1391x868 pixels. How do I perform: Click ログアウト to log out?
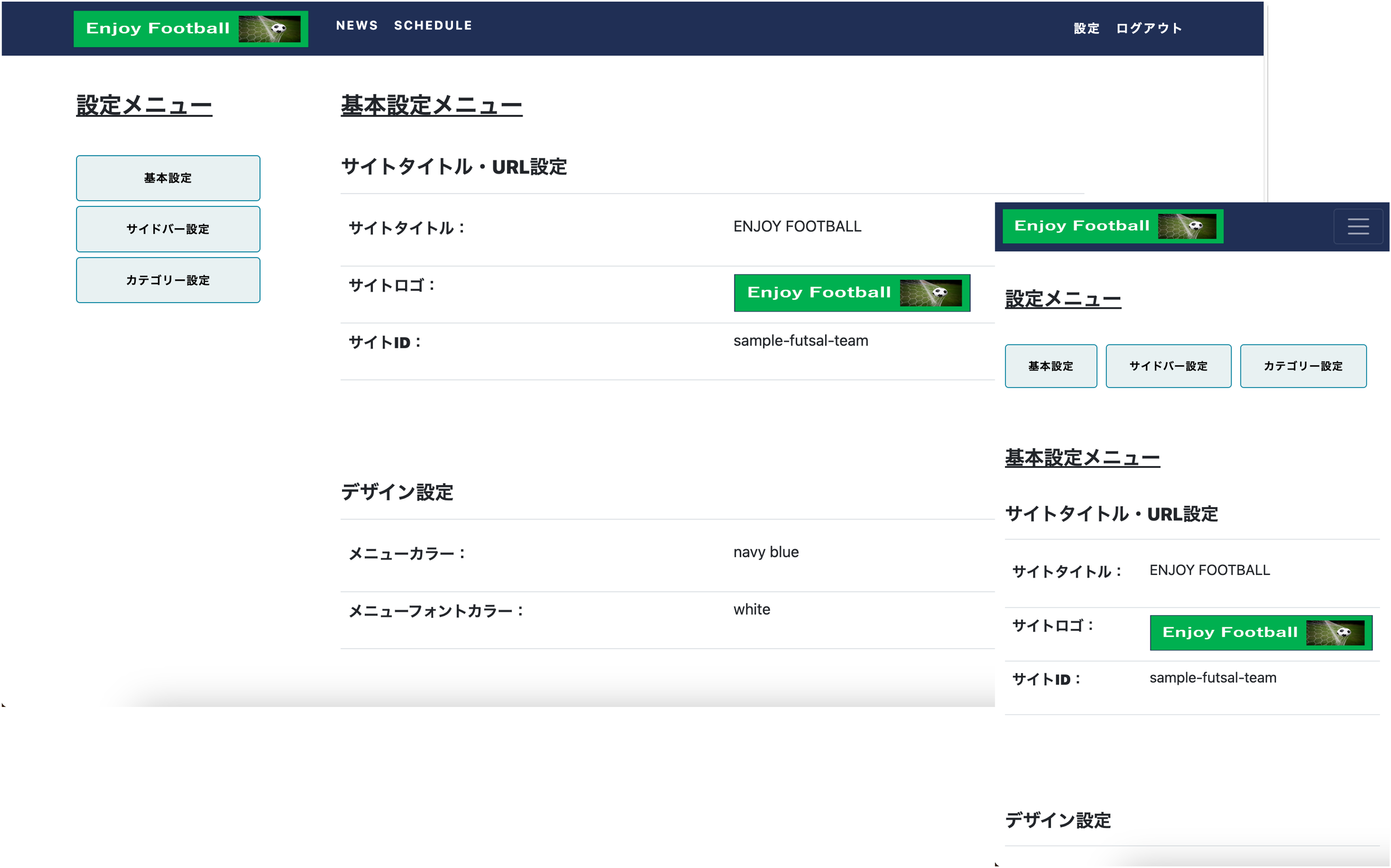tap(1149, 28)
